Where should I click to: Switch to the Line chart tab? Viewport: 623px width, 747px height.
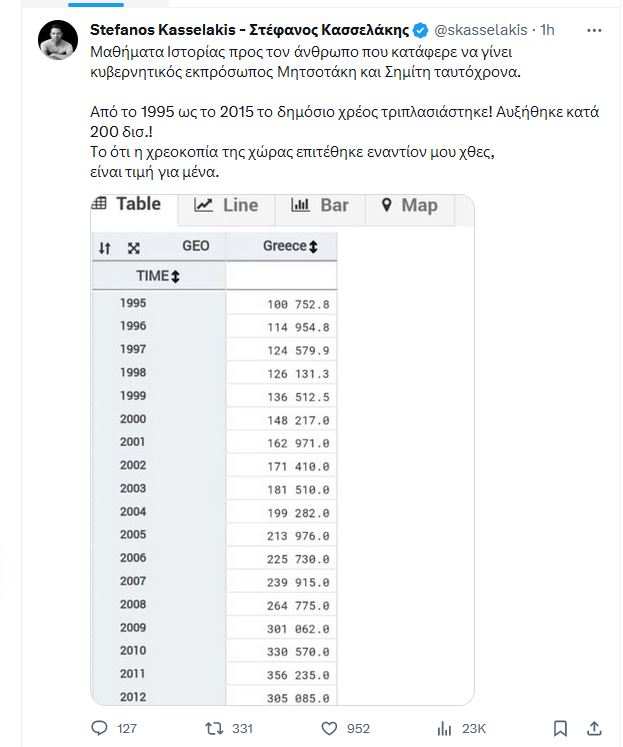226,205
